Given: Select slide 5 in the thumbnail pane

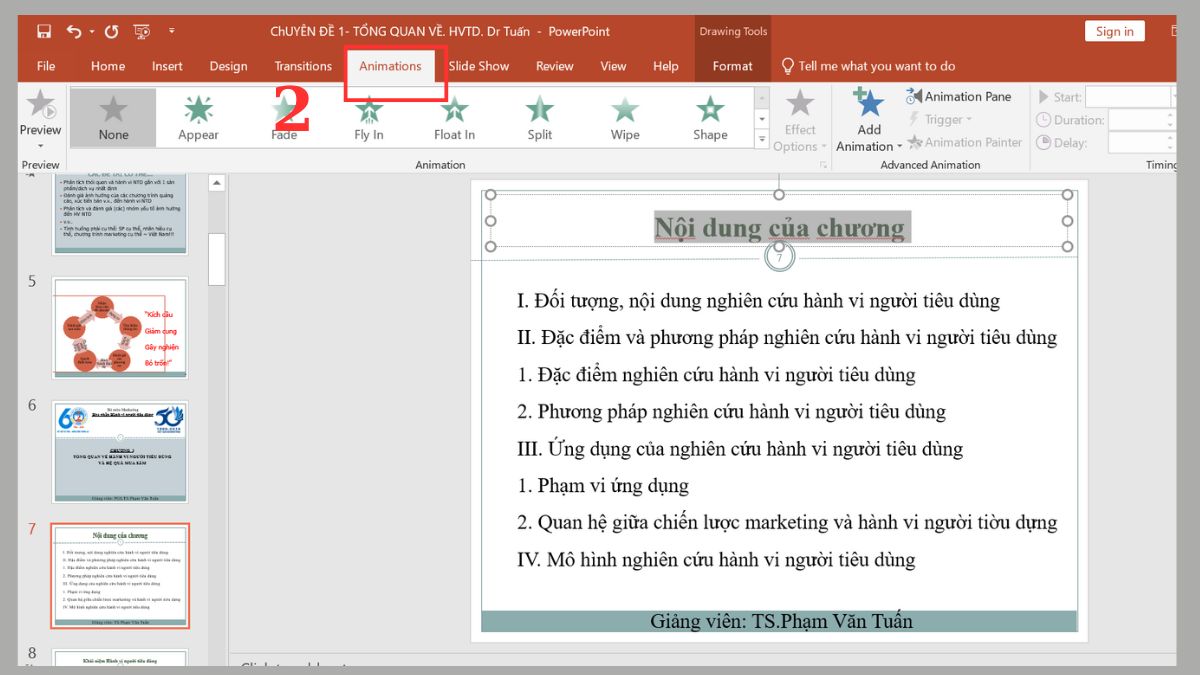Looking at the screenshot, I should [120, 326].
